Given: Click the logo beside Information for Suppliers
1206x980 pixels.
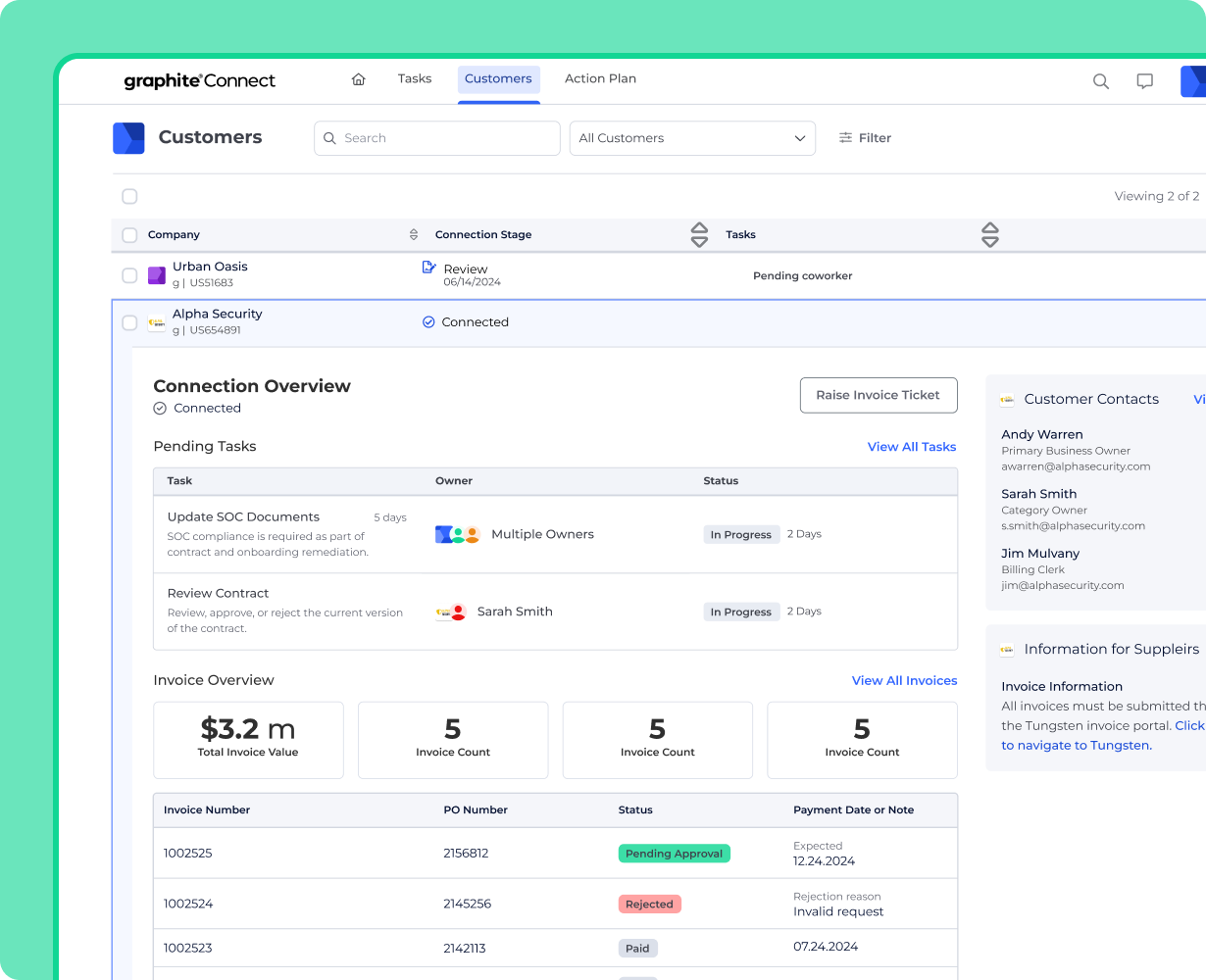Looking at the screenshot, I should point(1007,650).
